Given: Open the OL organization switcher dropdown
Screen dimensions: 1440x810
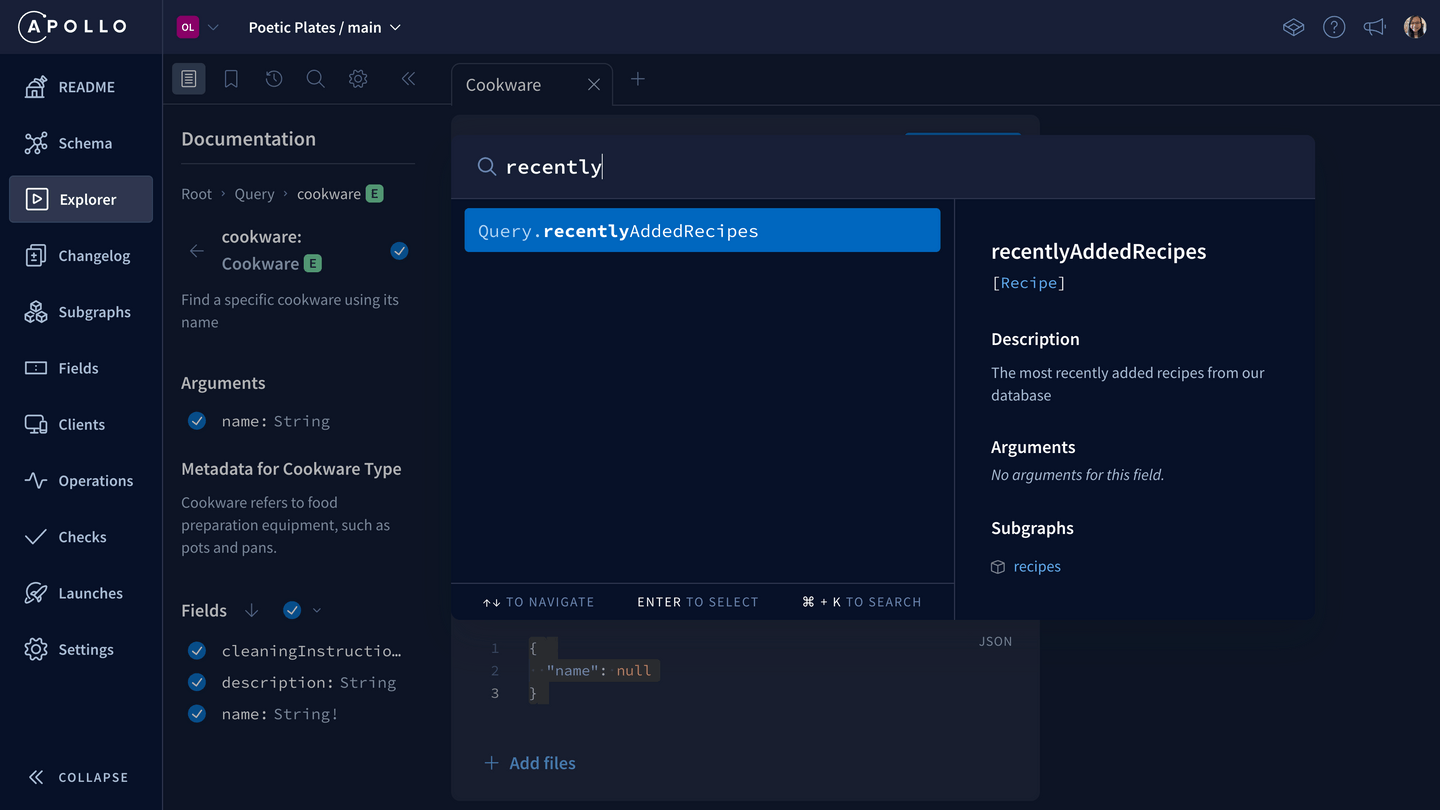Looking at the screenshot, I should (x=198, y=27).
